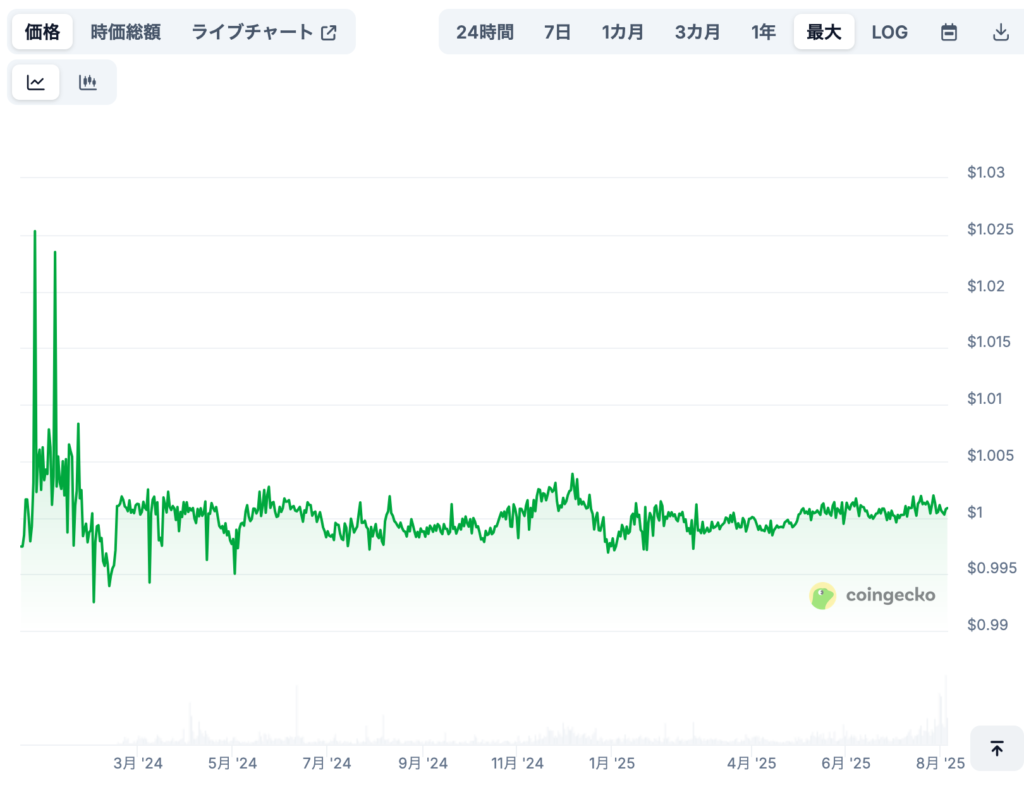Switch to the candlestick chart icon
Screen dimensions: 1024x790
point(88,82)
